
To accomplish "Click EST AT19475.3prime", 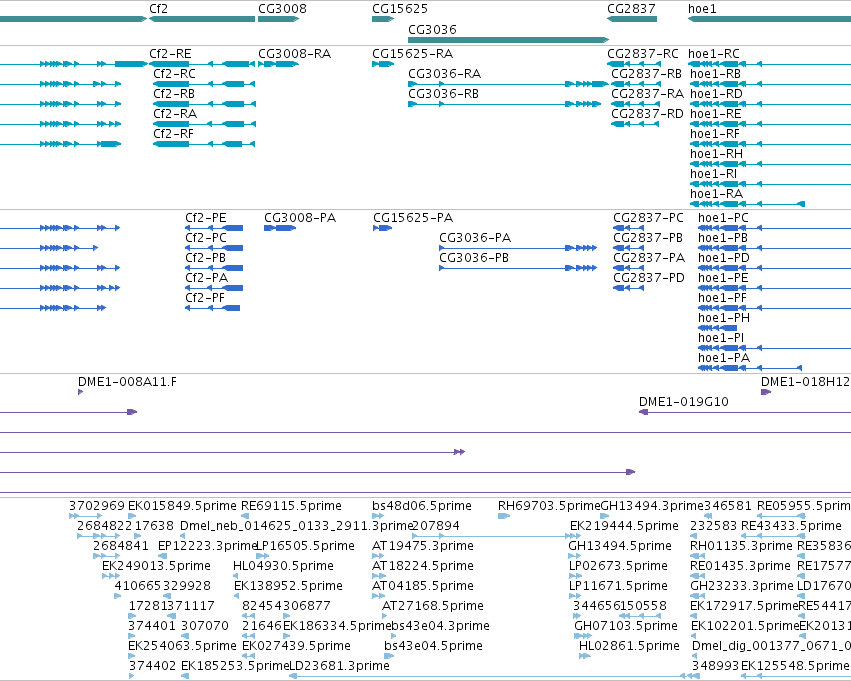I will tap(423, 546).
